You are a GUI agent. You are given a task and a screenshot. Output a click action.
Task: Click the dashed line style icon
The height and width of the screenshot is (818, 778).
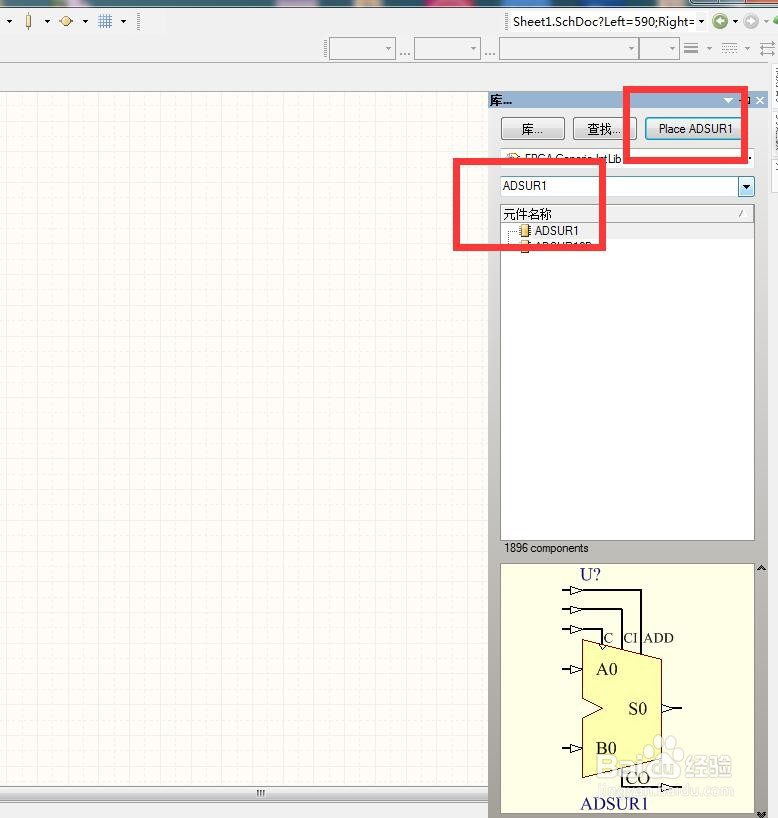[x=729, y=49]
